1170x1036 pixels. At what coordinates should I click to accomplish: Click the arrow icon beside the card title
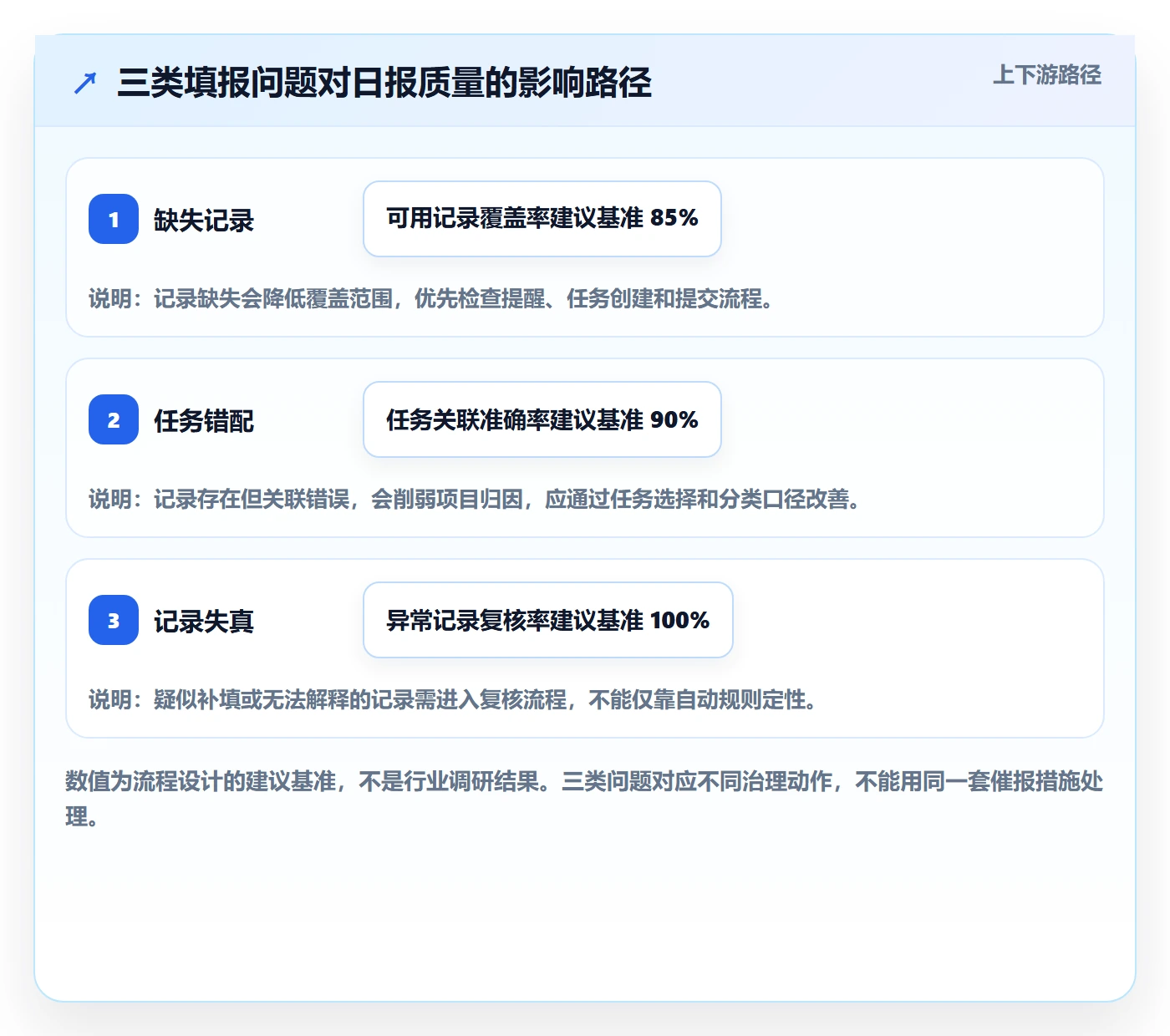tap(85, 83)
